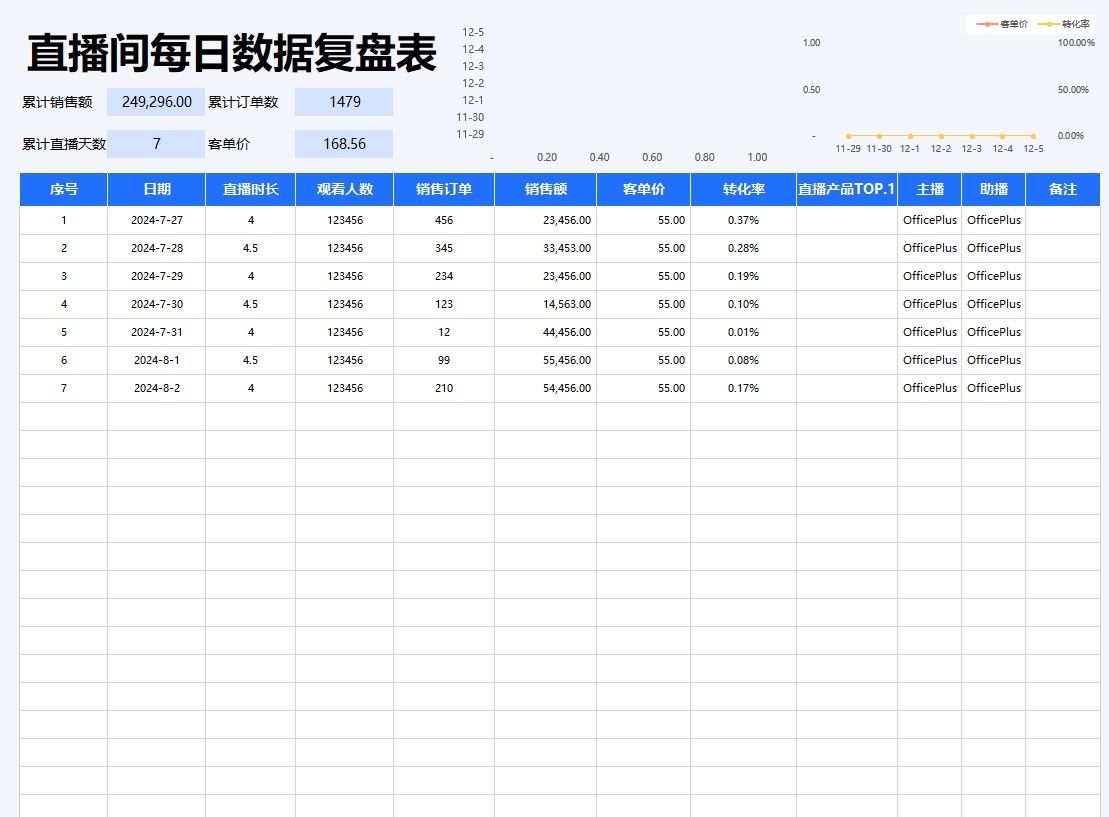The width and height of the screenshot is (1109, 817).
Task: Click sales amount 55,456.00
Action: [545, 360]
